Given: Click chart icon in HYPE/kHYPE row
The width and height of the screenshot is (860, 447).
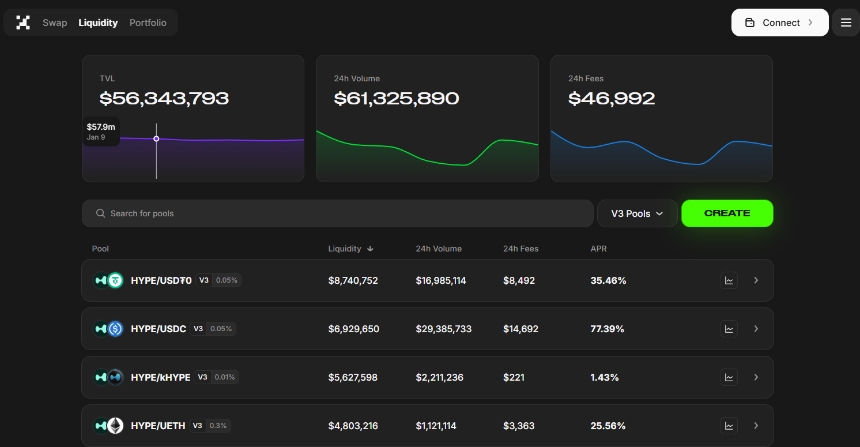Looking at the screenshot, I should (729, 377).
